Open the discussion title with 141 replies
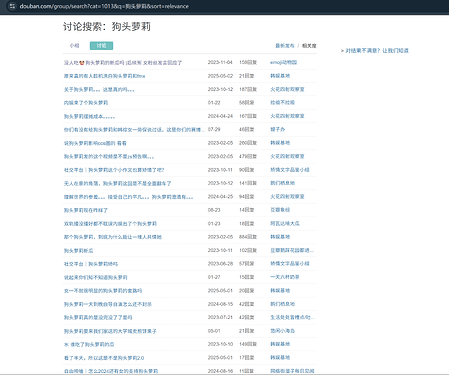Viewport: 449px width, 375px height. point(117,183)
